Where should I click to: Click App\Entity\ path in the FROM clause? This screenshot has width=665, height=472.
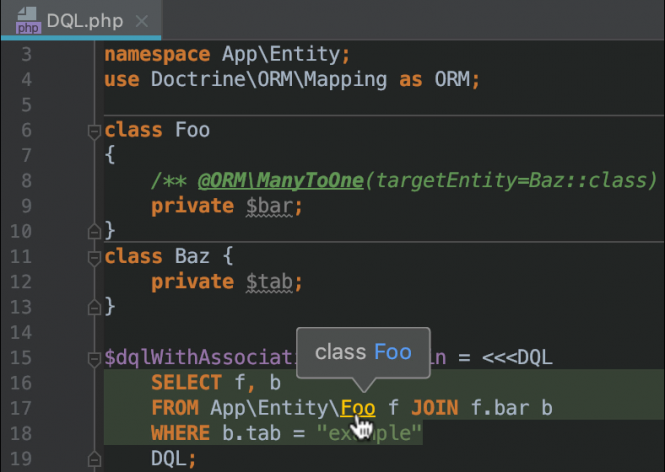point(275,408)
